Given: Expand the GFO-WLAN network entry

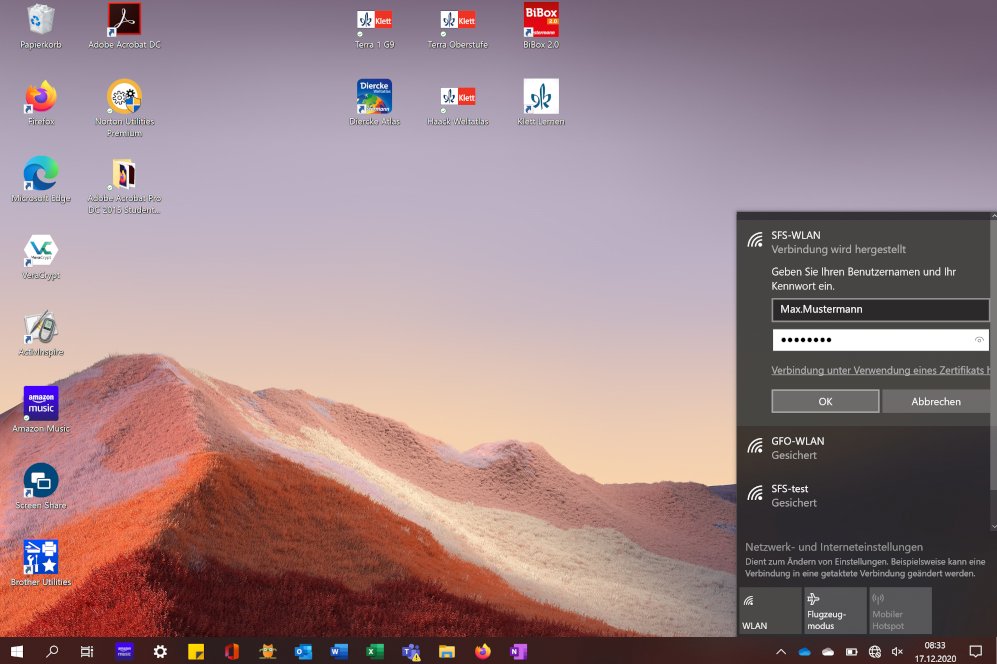Looking at the screenshot, I should [866, 448].
